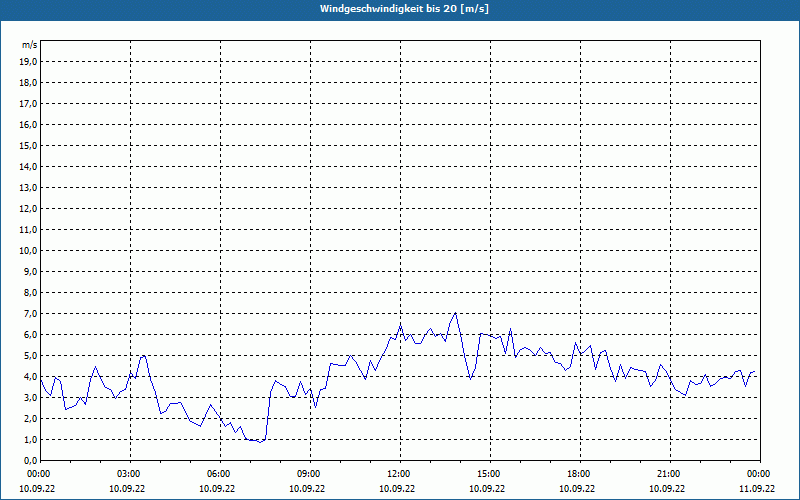The height and width of the screenshot is (500, 800).
Task: Click the m/s unit label
Action: coord(30,45)
